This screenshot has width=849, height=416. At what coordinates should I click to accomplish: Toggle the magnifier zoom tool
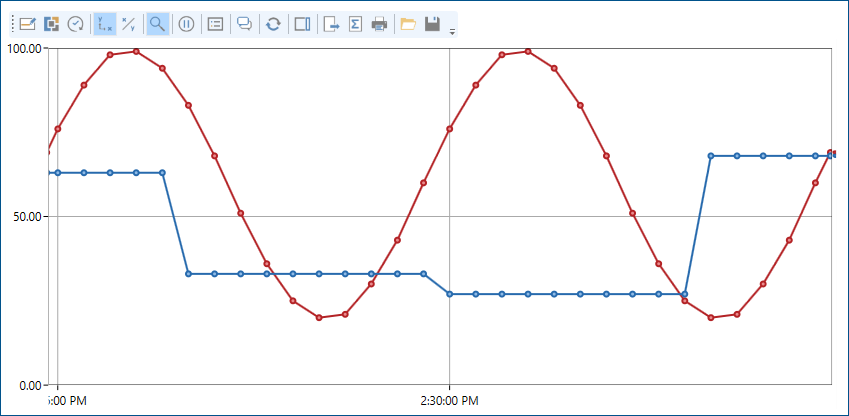coord(157,24)
